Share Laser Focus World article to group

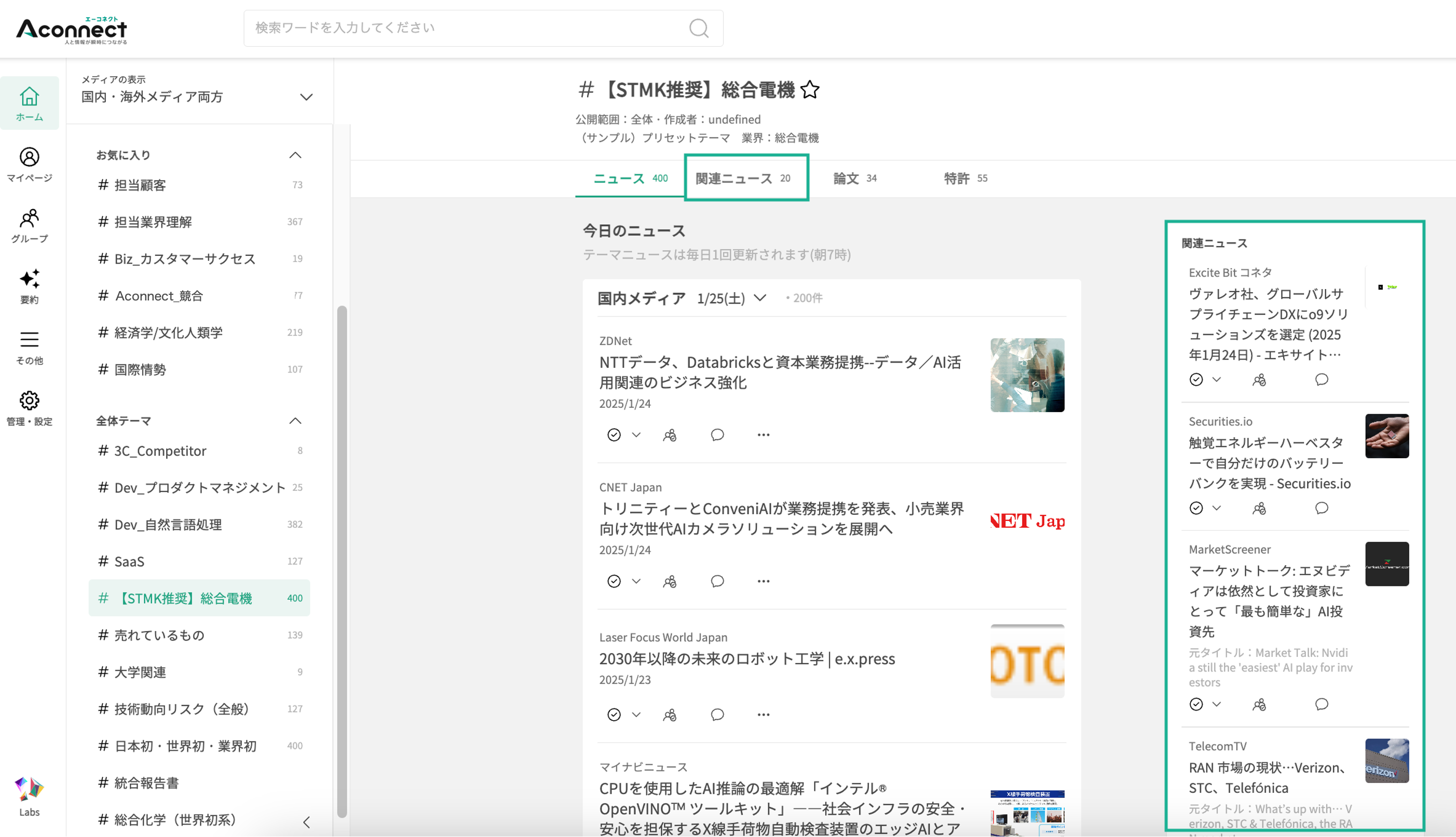tap(670, 715)
